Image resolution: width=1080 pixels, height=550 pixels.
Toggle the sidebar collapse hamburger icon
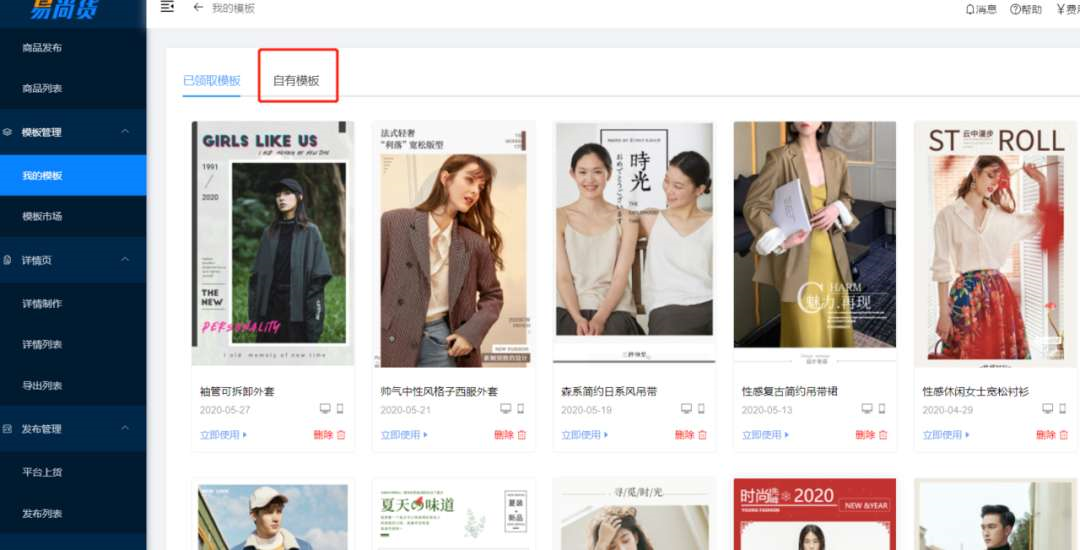[x=167, y=8]
